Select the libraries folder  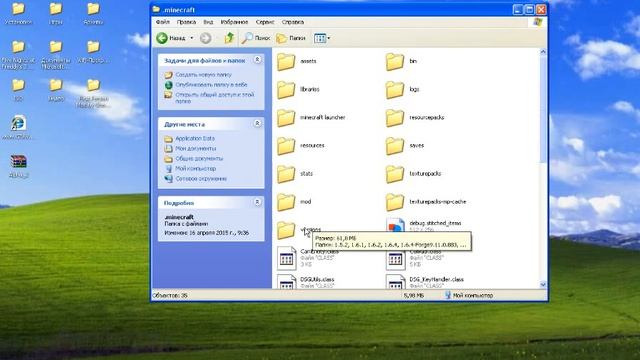coord(298,89)
